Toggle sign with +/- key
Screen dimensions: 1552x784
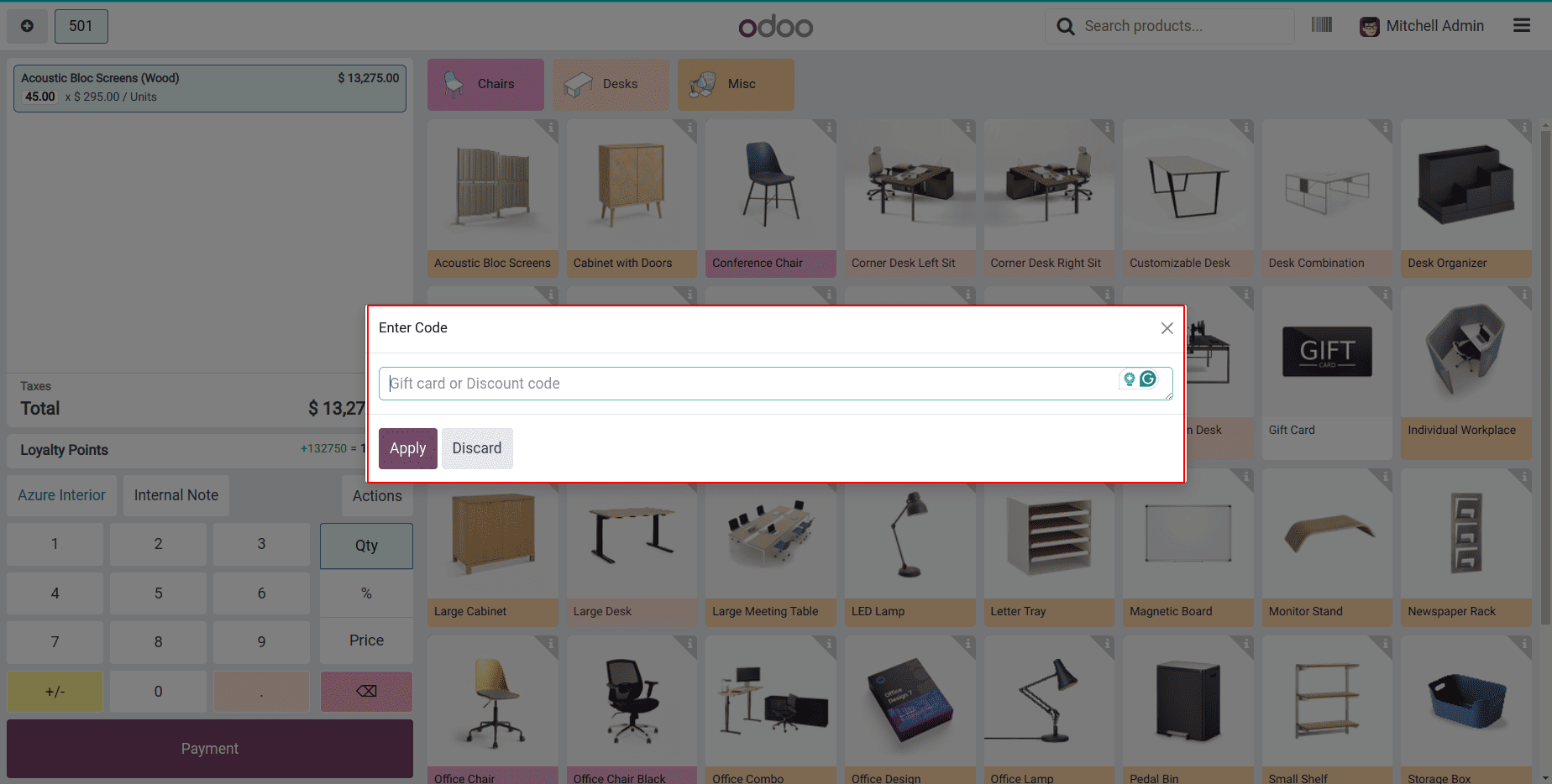55,692
